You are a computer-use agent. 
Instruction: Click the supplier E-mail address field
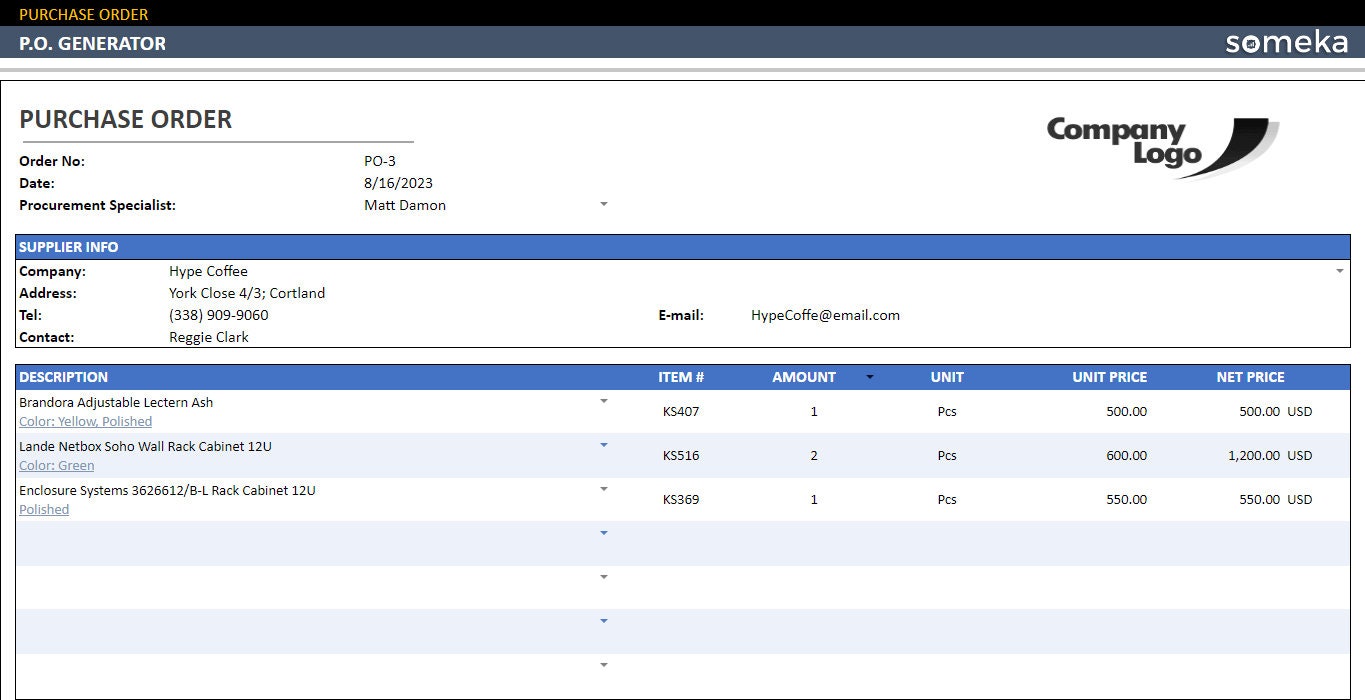[825, 314]
